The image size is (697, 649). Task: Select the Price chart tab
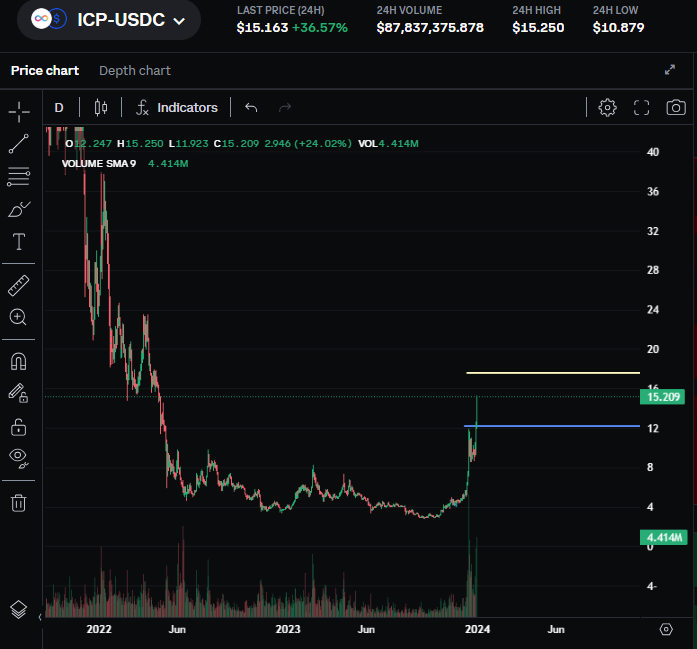tap(45, 71)
